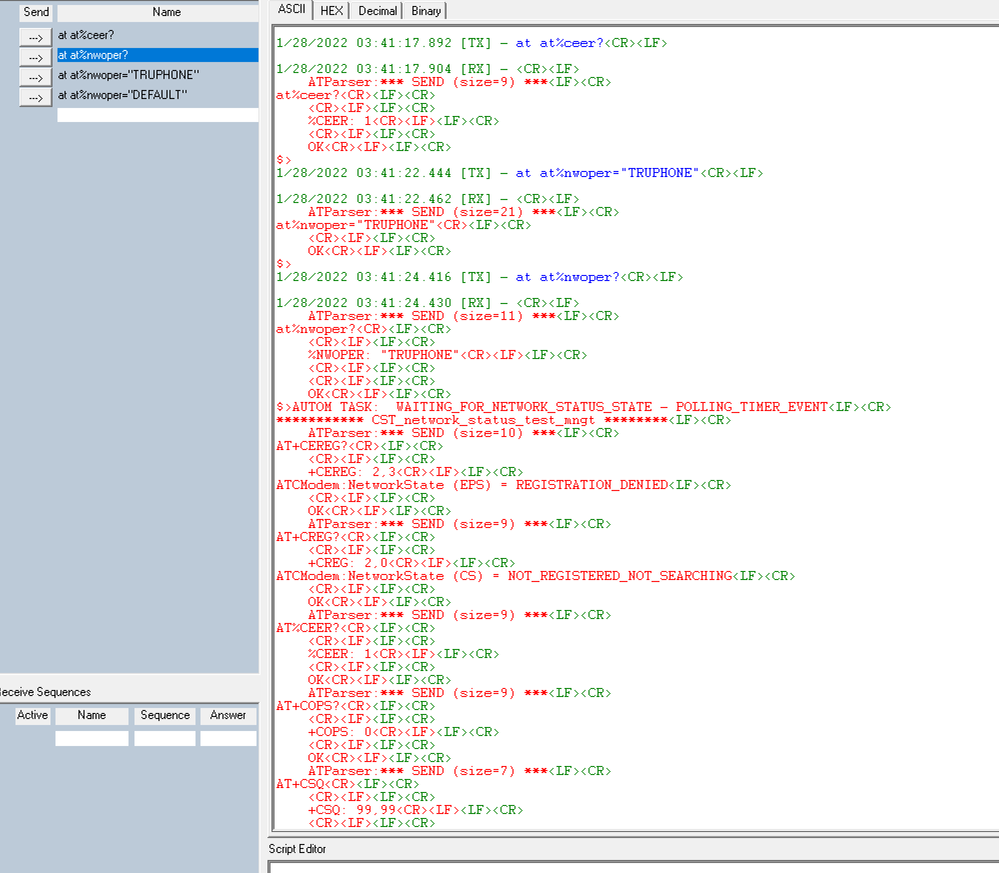This screenshot has width=999, height=873.
Task: Click inside the Script Editor text area
Action: click(x=634, y=867)
